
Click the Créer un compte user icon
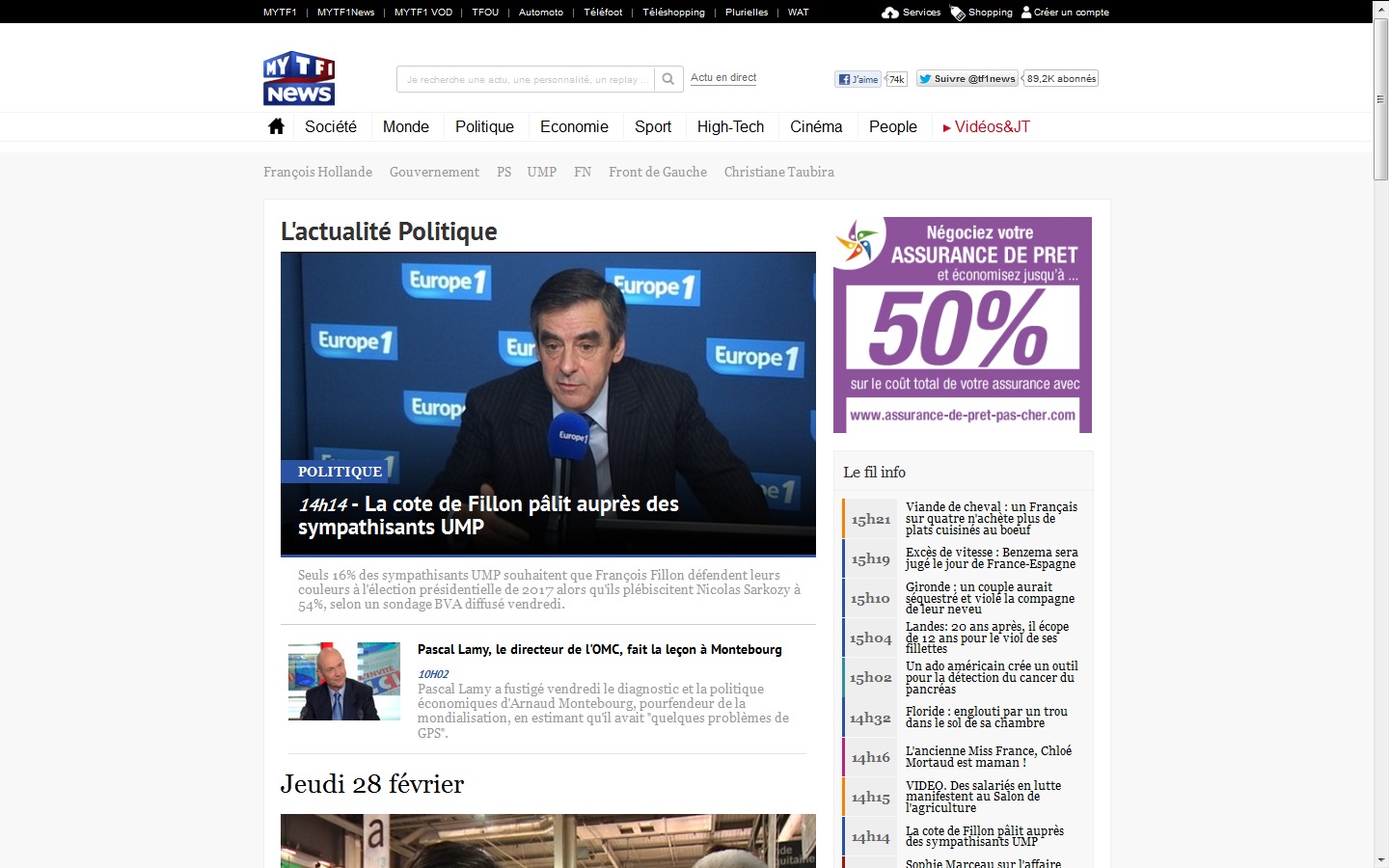(1026, 13)
